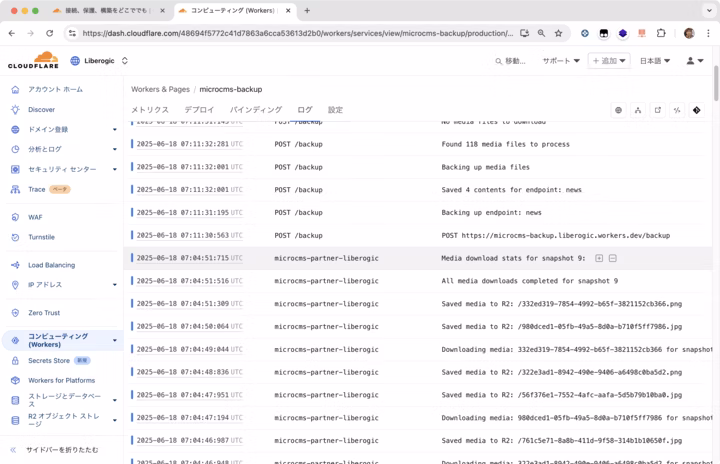Image resolution: width=720 pixels, height=464 pixels.
Task: Click the plus filter icon on snapshot 9 row
Action: pos(599,258)
